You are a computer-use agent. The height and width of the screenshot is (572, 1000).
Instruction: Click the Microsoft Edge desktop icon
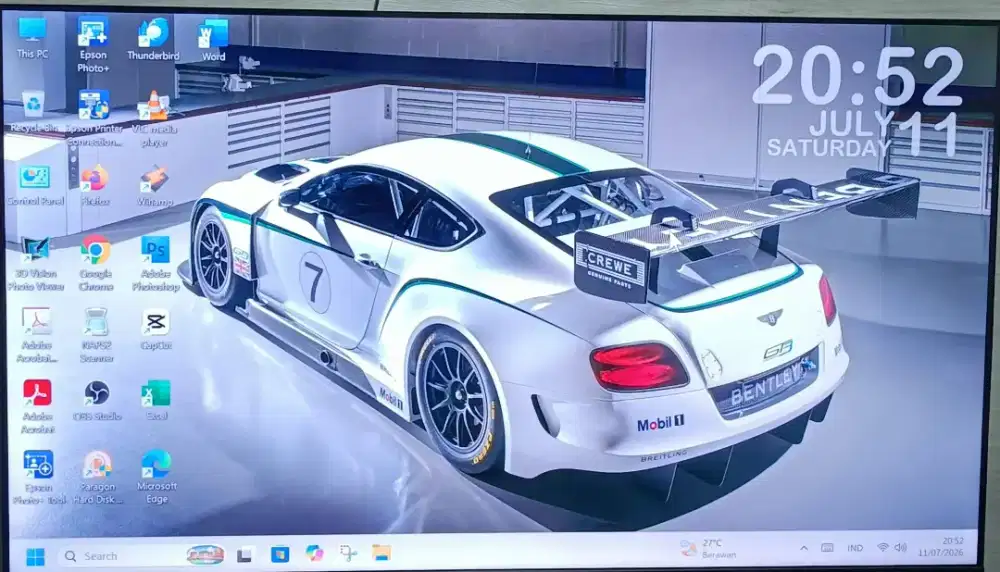(x=156, y=478)
